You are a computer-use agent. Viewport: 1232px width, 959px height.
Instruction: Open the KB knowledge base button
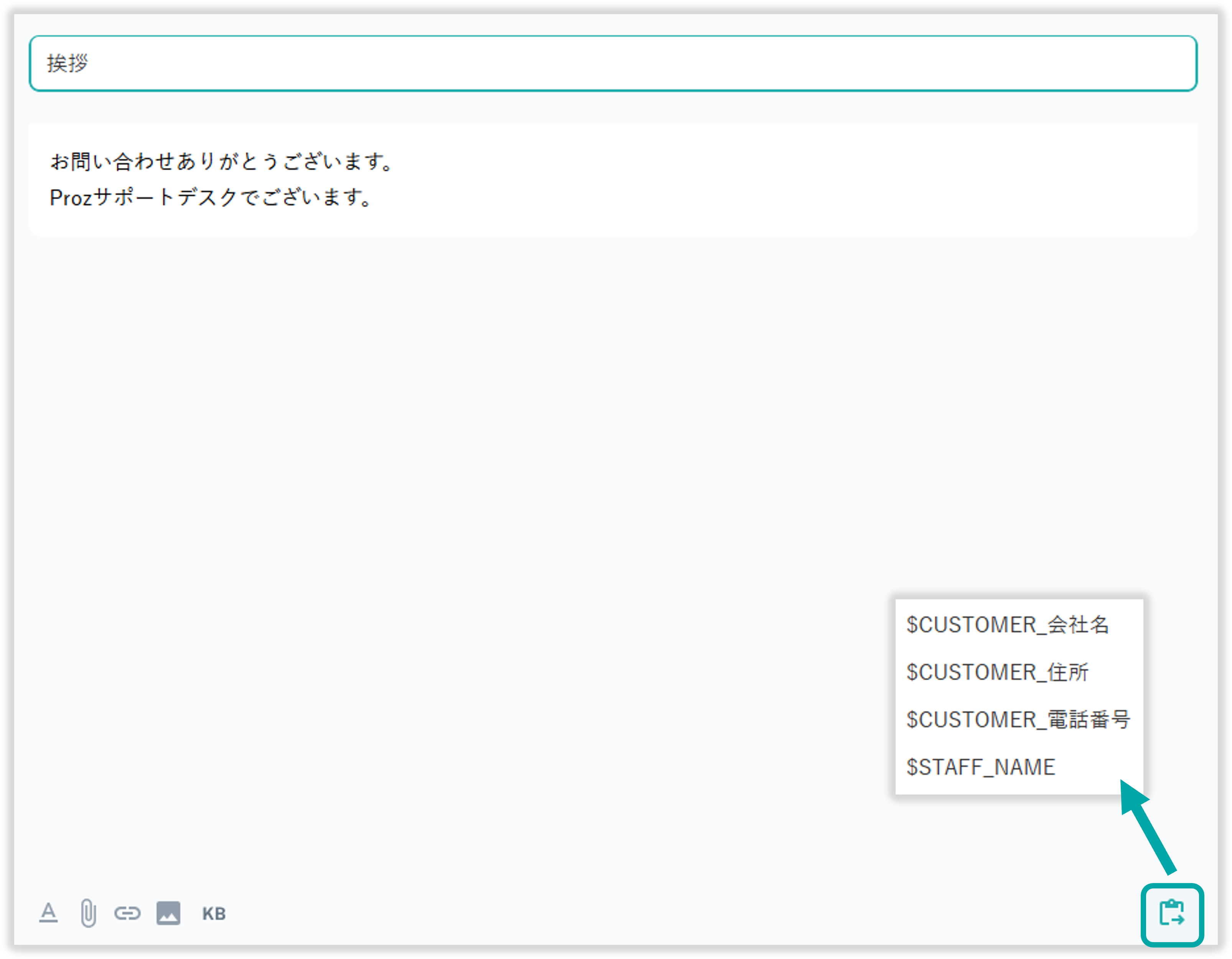(214, 913)
